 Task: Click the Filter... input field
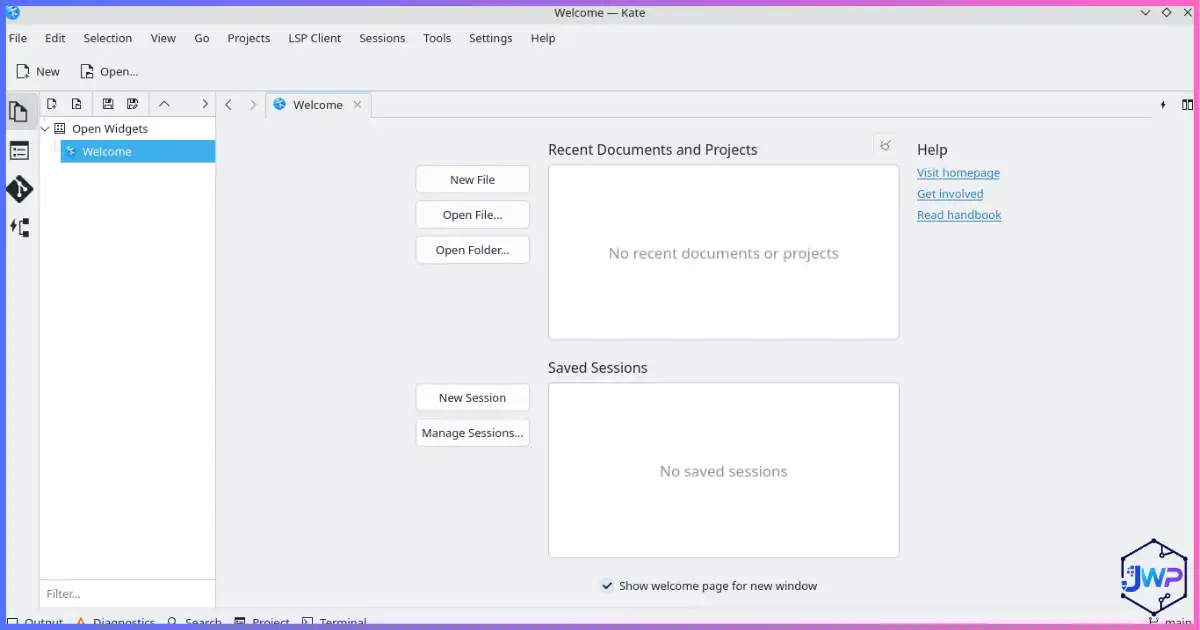pyautogui.click(x=127, y=594)
